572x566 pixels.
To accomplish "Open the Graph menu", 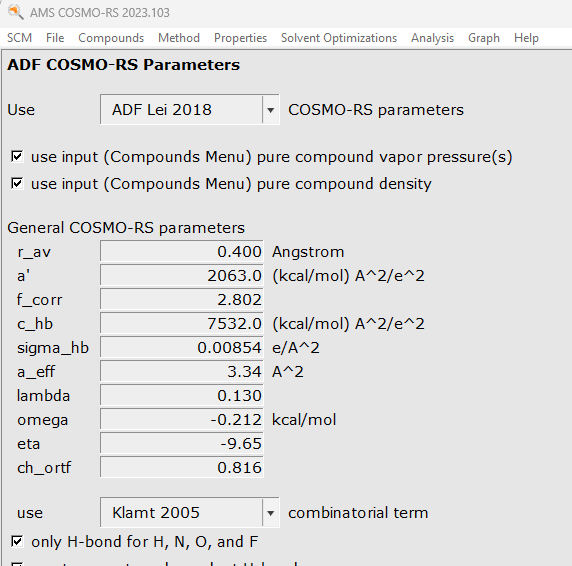I will [x=484, y=38].
